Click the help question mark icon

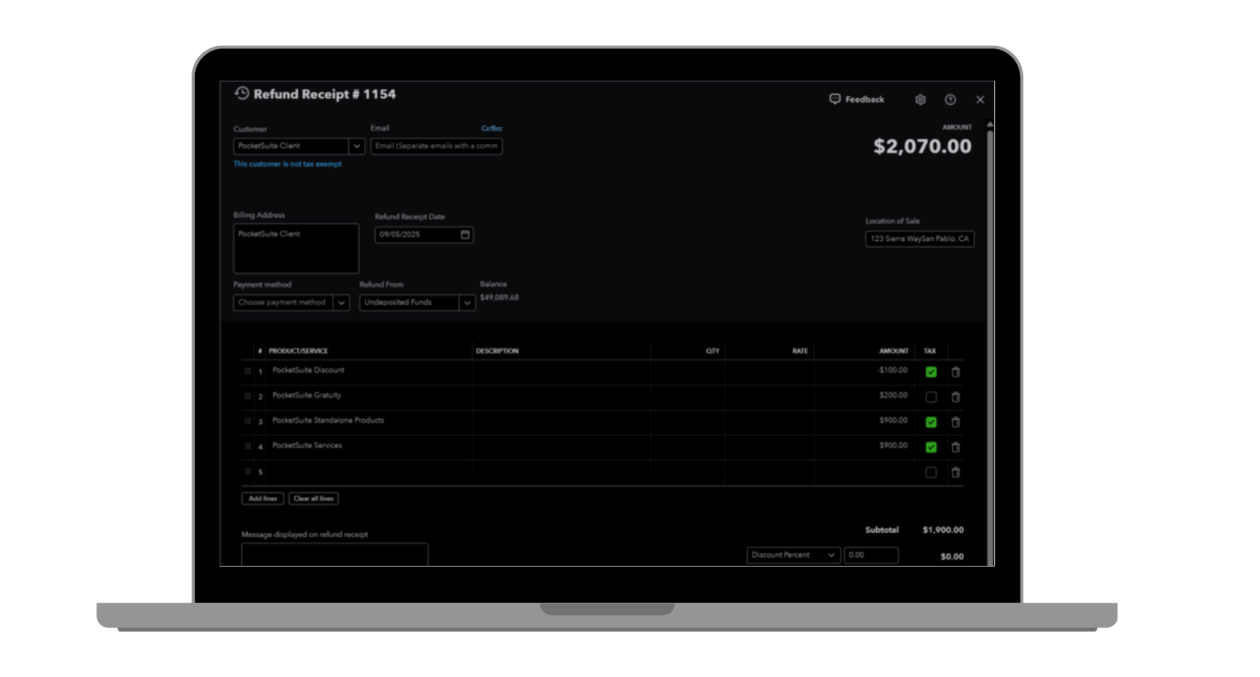(950, 100)
